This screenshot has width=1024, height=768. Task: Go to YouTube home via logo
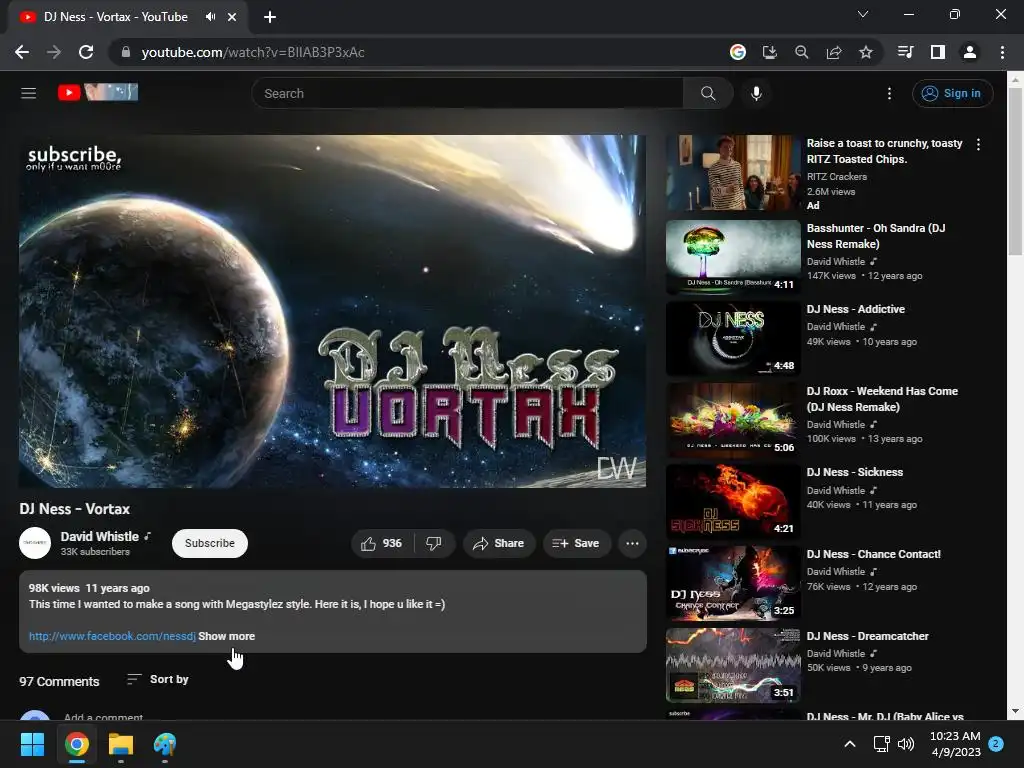97,92
